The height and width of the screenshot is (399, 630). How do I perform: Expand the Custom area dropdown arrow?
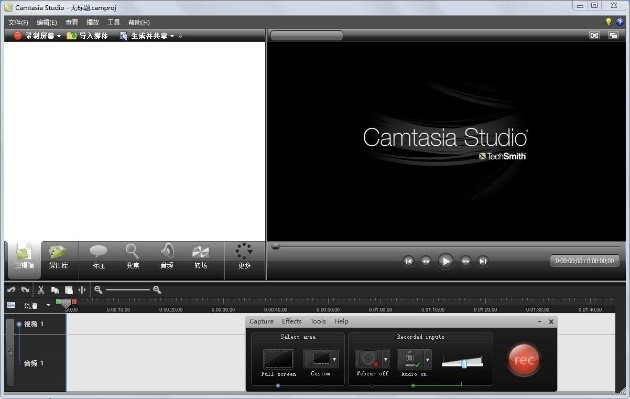(334, 359)
